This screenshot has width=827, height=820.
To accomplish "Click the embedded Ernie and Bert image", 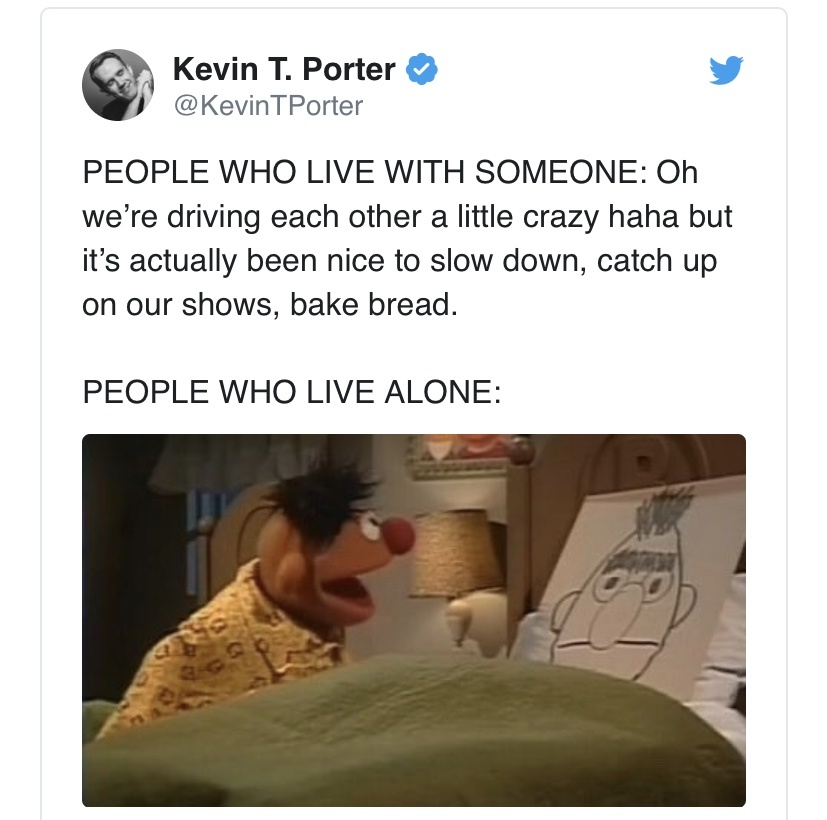I will pyautogui.click(x=414, y=620).
